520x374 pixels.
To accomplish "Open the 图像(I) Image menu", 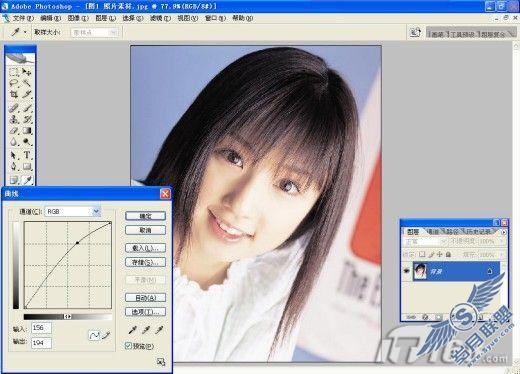I will click(x=78, y=18).
